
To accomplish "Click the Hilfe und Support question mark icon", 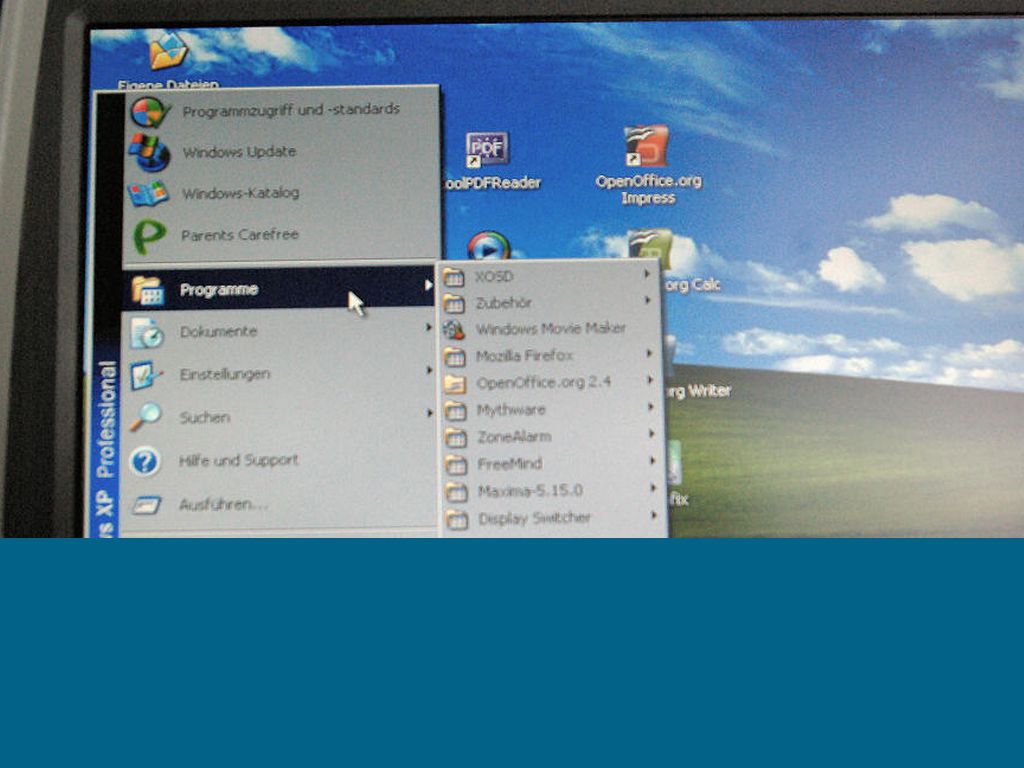I will click(x=146, y=461).
